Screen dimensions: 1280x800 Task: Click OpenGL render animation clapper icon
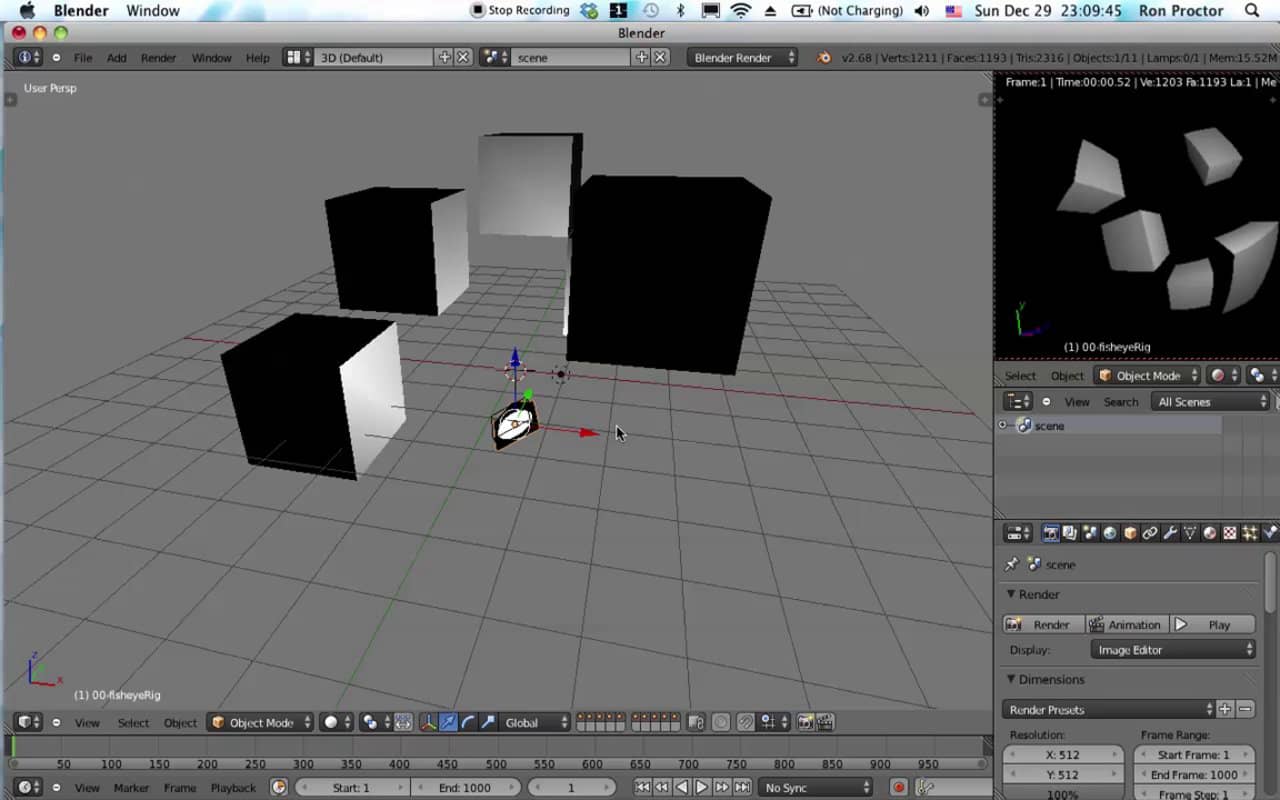826,722
